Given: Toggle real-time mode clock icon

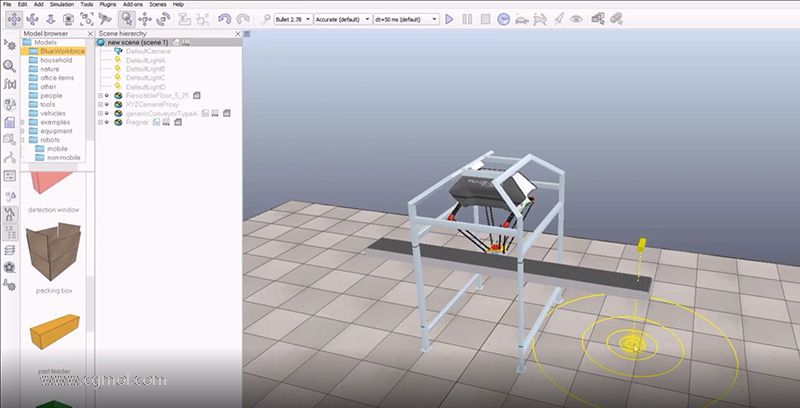Looking at the screenshot, I should (x=504, y=19).
